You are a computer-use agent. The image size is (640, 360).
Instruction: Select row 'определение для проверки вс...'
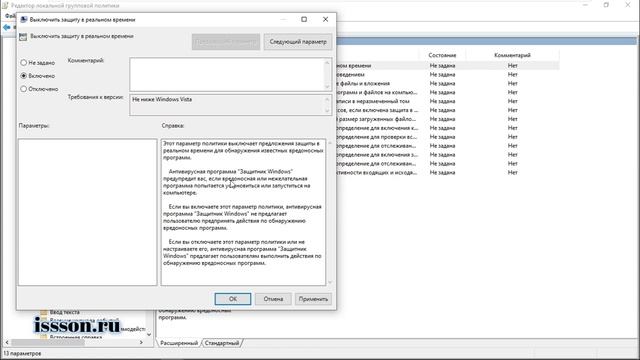point(447,137)
